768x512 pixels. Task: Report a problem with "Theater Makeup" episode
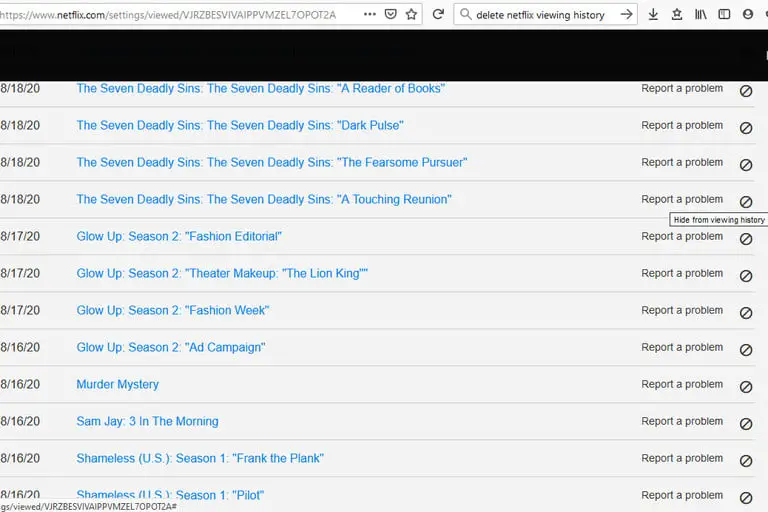coord(682,273)
